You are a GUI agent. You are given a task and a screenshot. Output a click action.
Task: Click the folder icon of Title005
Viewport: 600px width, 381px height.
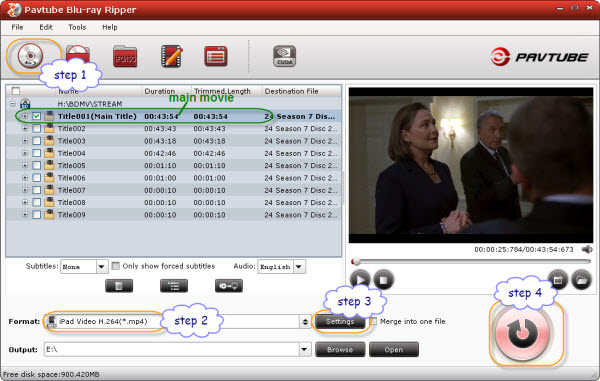tap(49, 165)
